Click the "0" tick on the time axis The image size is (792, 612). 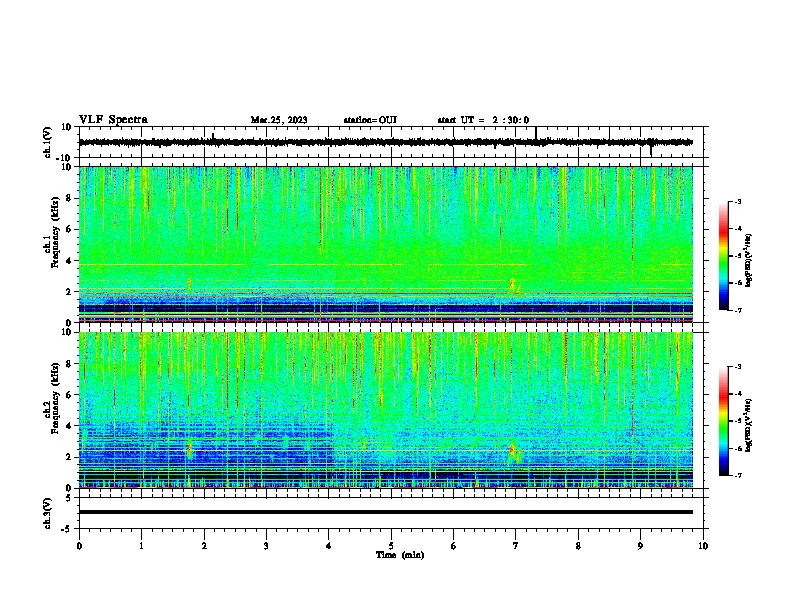click(x=79, y=546)
